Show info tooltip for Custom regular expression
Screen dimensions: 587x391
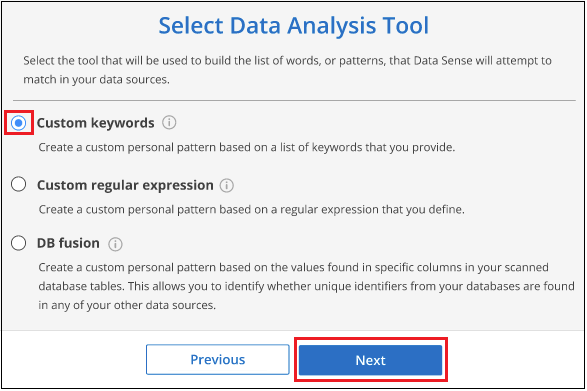[x=226, y=185]
